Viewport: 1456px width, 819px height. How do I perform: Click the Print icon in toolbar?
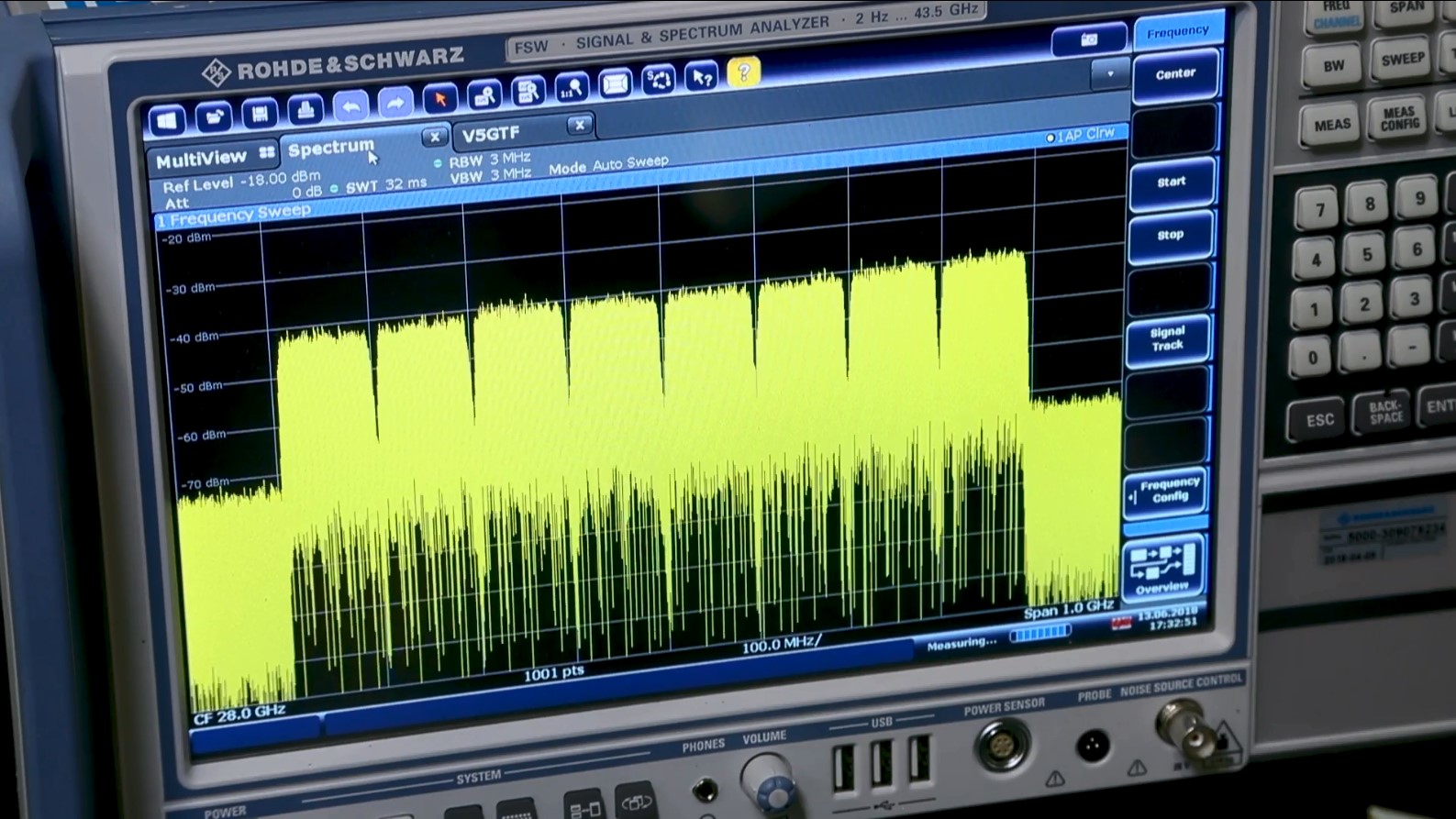coord(306,110)
